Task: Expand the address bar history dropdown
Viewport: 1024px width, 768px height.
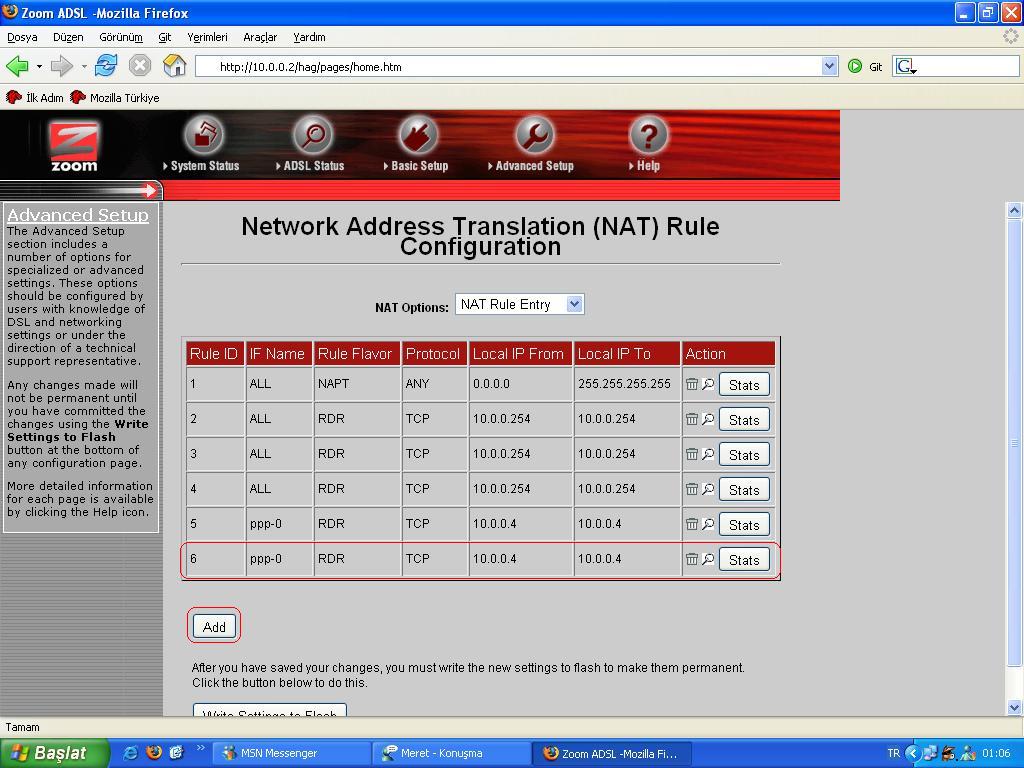Action: point(829,66)
